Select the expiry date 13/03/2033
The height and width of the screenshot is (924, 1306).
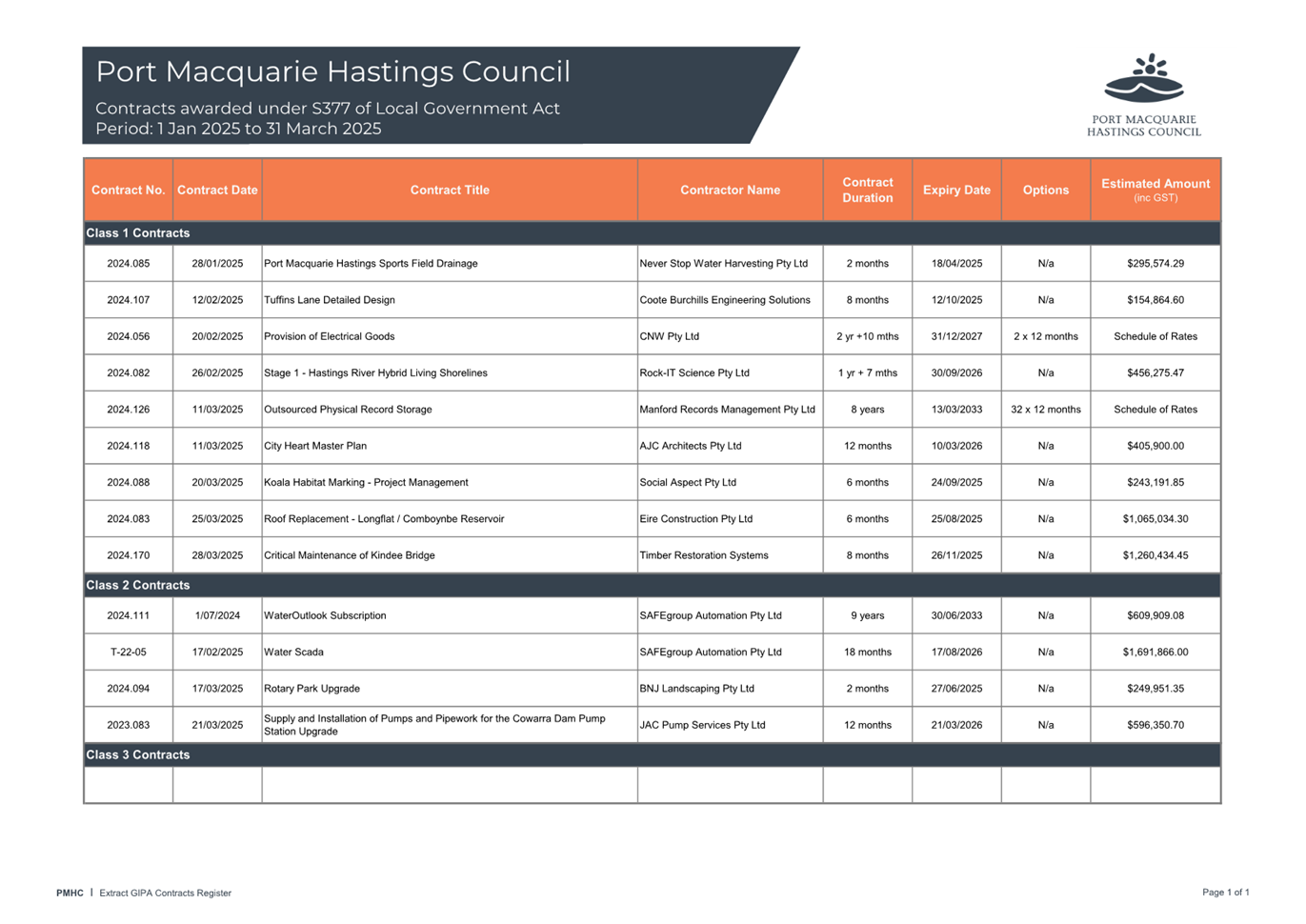click(x=956, y=410)
